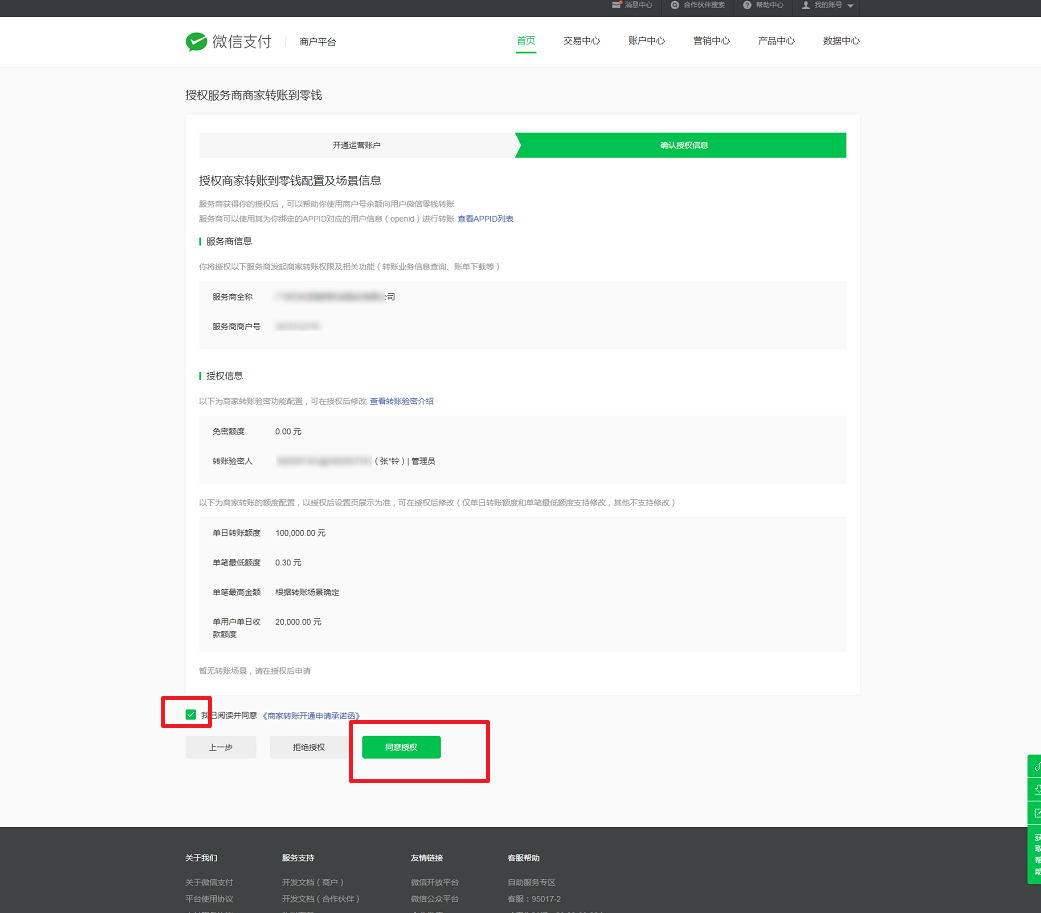This screenshot has height=913, width=1041.
Task: Click the 服务商商户号 label
Action: [x=236, y=326]
